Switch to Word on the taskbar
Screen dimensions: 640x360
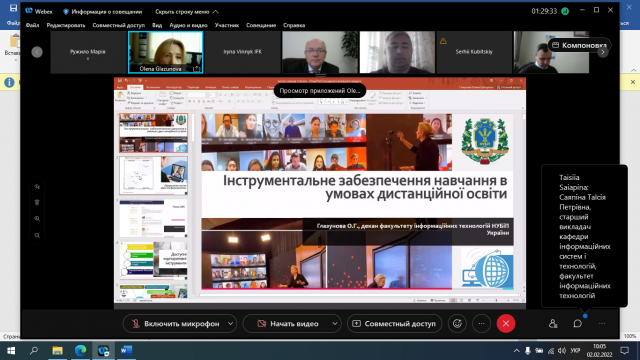126,351
